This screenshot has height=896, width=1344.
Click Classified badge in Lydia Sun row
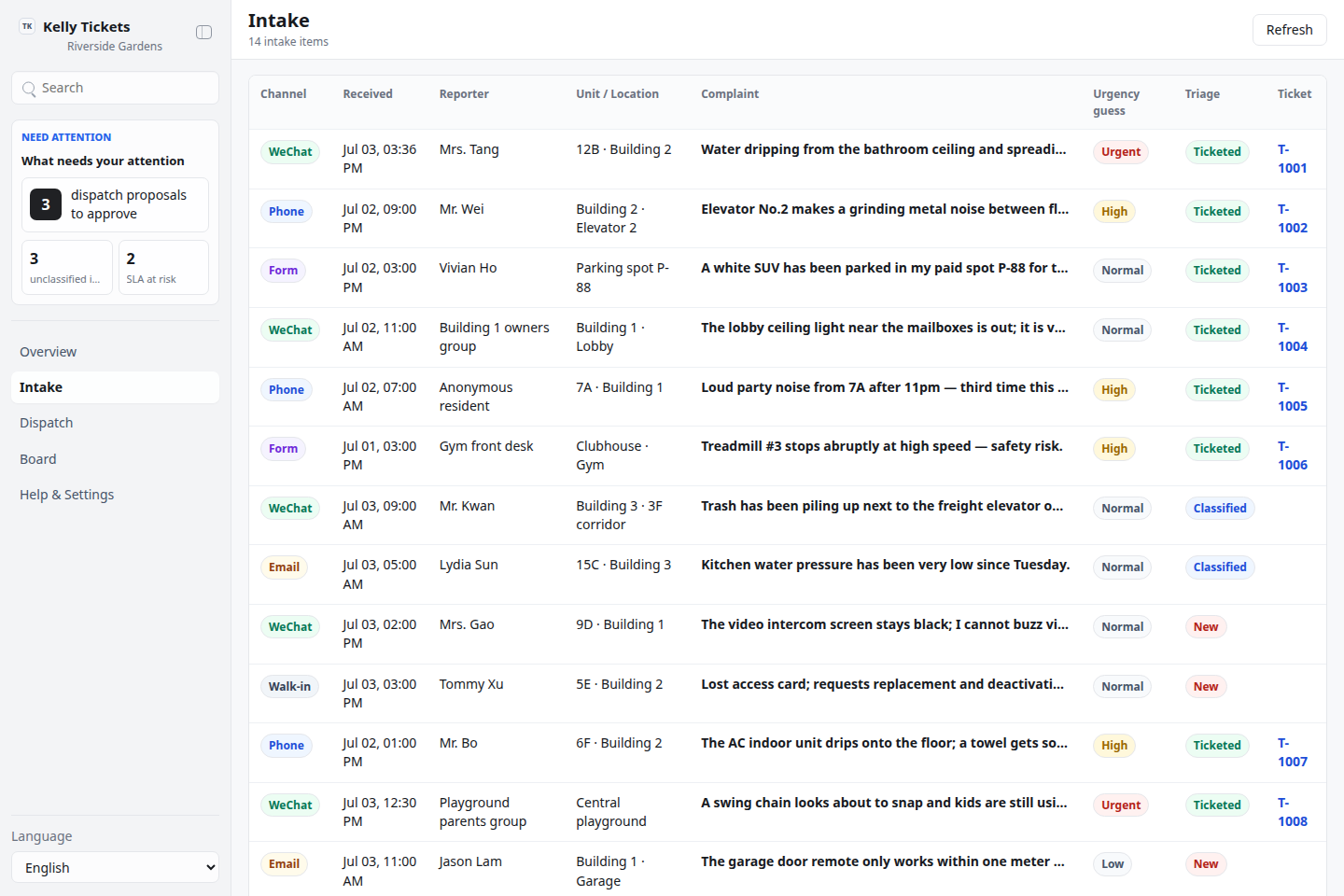coord(1219,567)
